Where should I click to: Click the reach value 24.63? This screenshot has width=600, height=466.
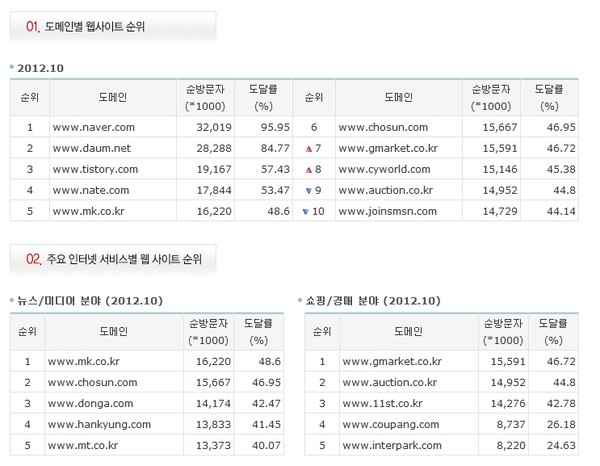coord(561,445)
